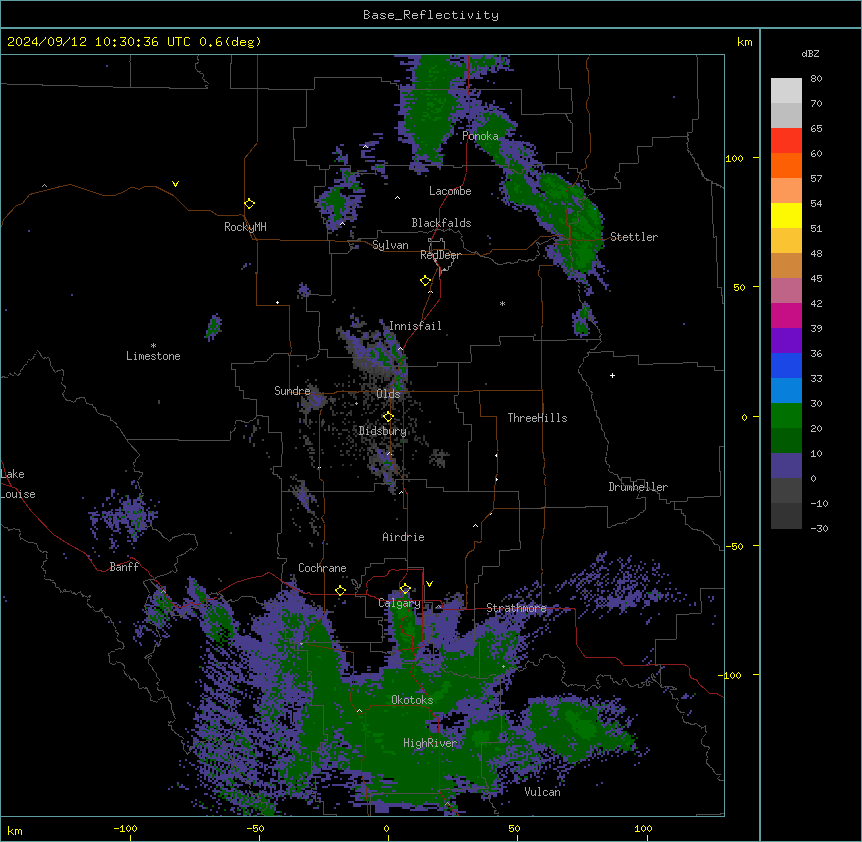
Task: Click the magenta 39-42 dBZ legend swatch
Action: pos(786,315)
